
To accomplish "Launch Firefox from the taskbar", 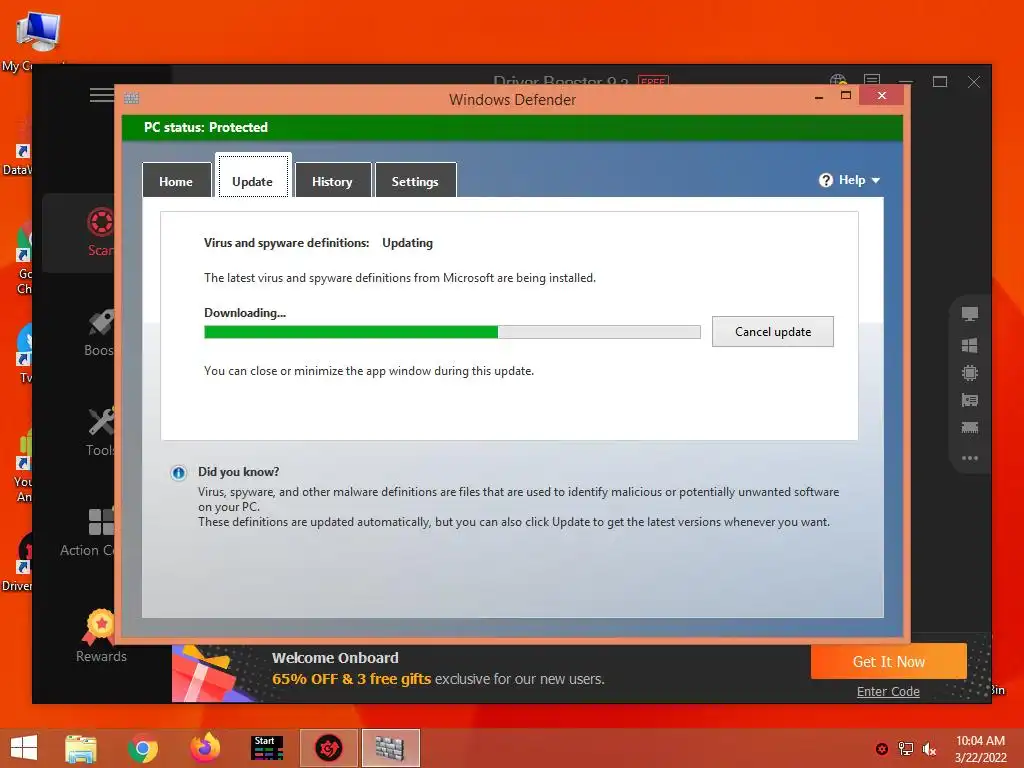I will [205, 748].
